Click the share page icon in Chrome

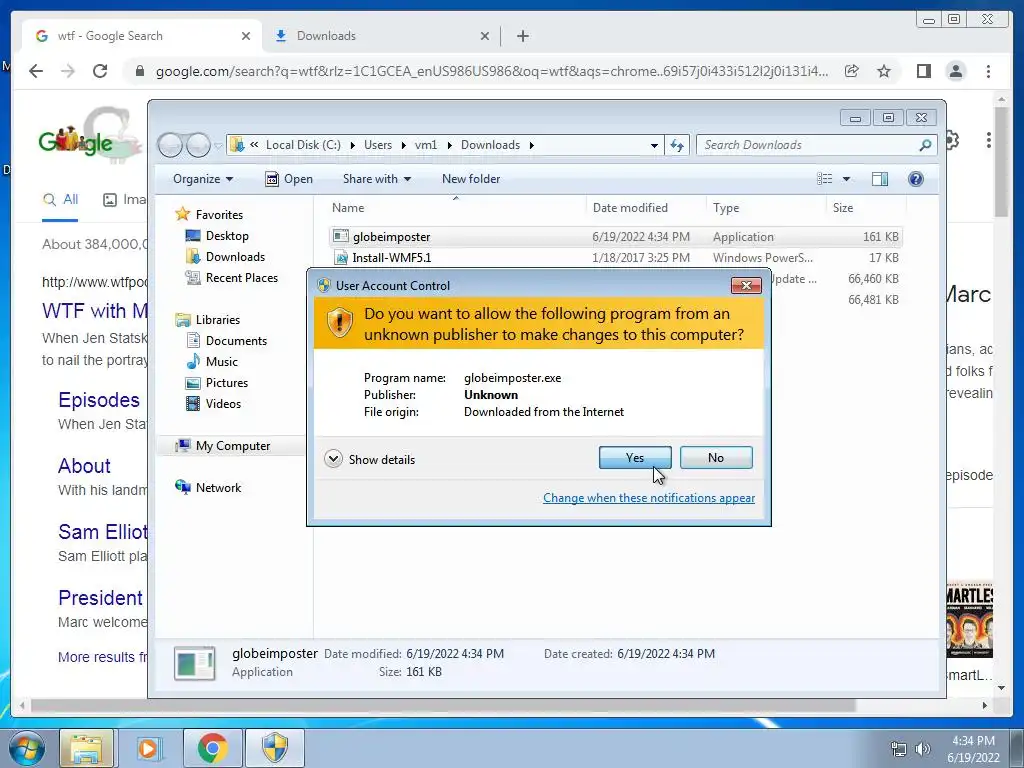pos(851,71)
